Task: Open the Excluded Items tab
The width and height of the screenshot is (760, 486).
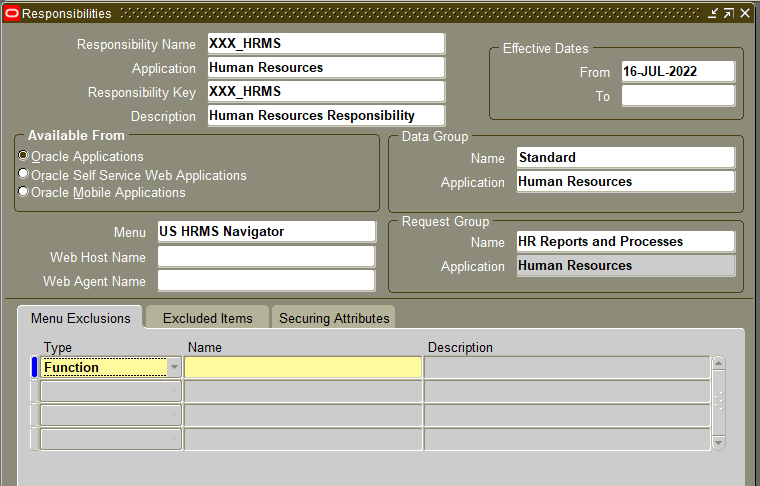Action: [207, 318]
